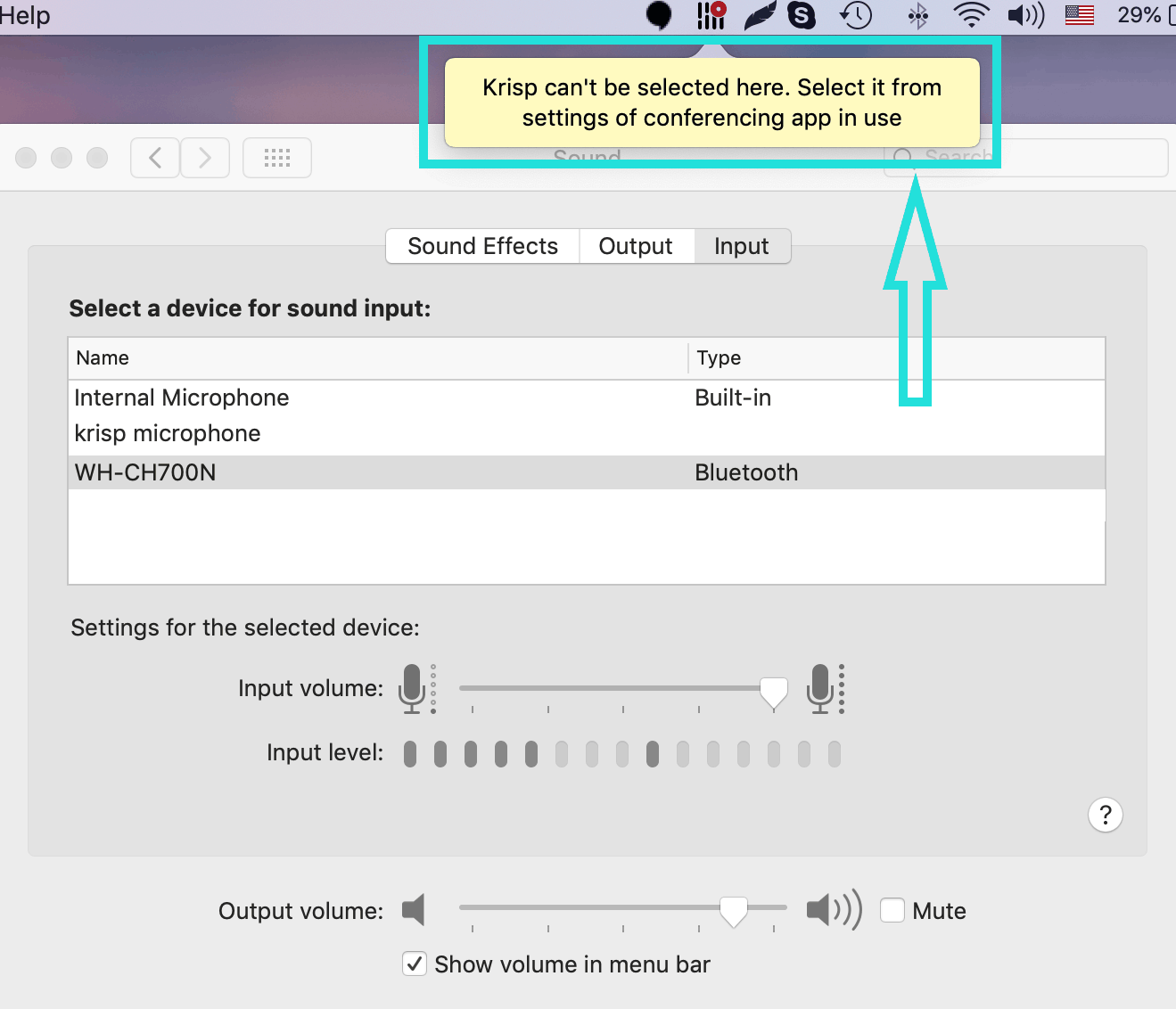Go forward in System Preferences
Screen dimensions: 1176x1009
[x=205, y=158]
